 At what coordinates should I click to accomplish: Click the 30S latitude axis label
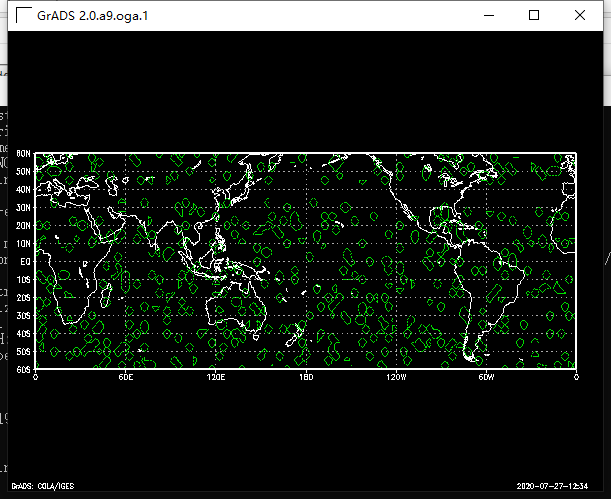[23, 315]
